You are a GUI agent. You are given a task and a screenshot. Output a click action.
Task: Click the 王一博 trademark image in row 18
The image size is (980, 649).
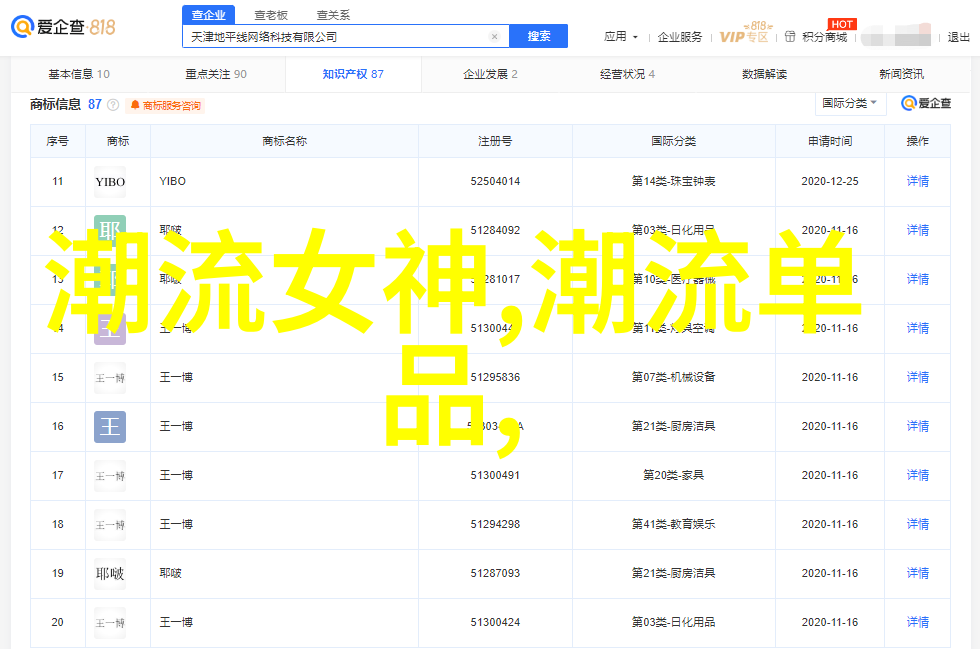[110, 525]
